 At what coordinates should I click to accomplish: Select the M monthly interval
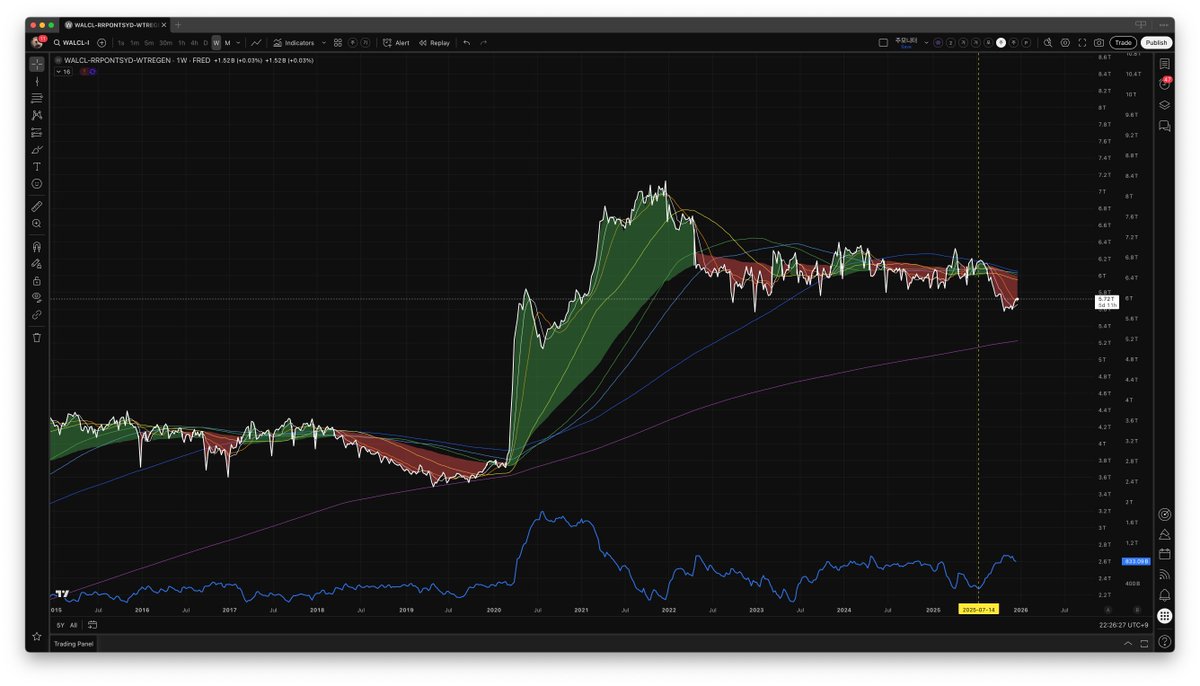coord(227,43)
